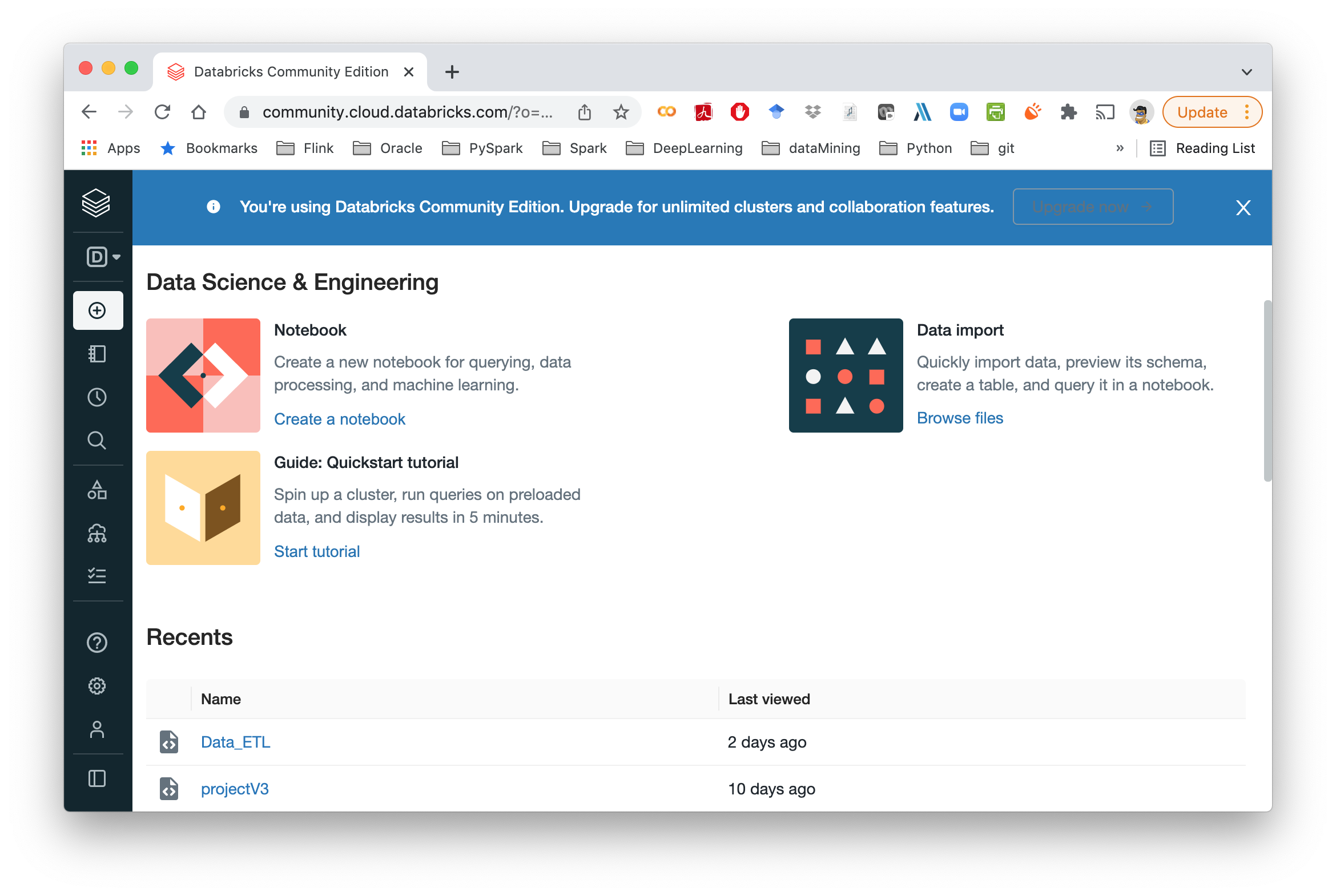Click the Create a notebook link

340,419
